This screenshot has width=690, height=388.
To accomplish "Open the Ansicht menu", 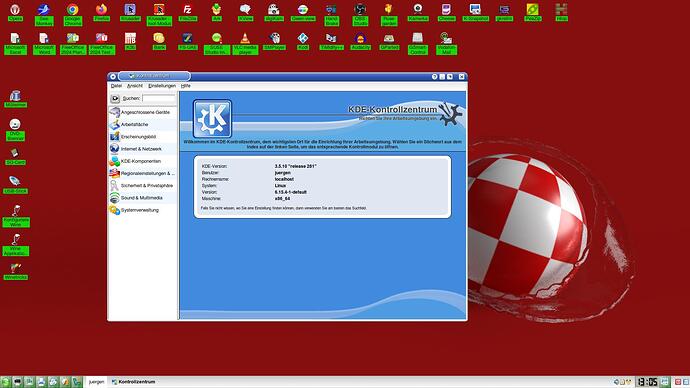I will (135, 86).
